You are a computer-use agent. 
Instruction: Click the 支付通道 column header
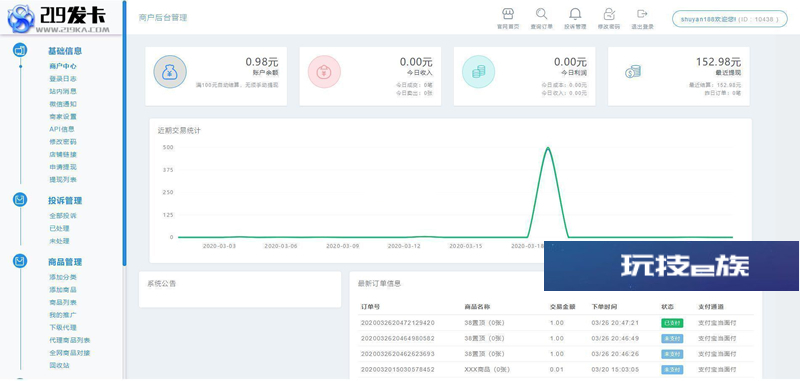[x=711, y=307]
